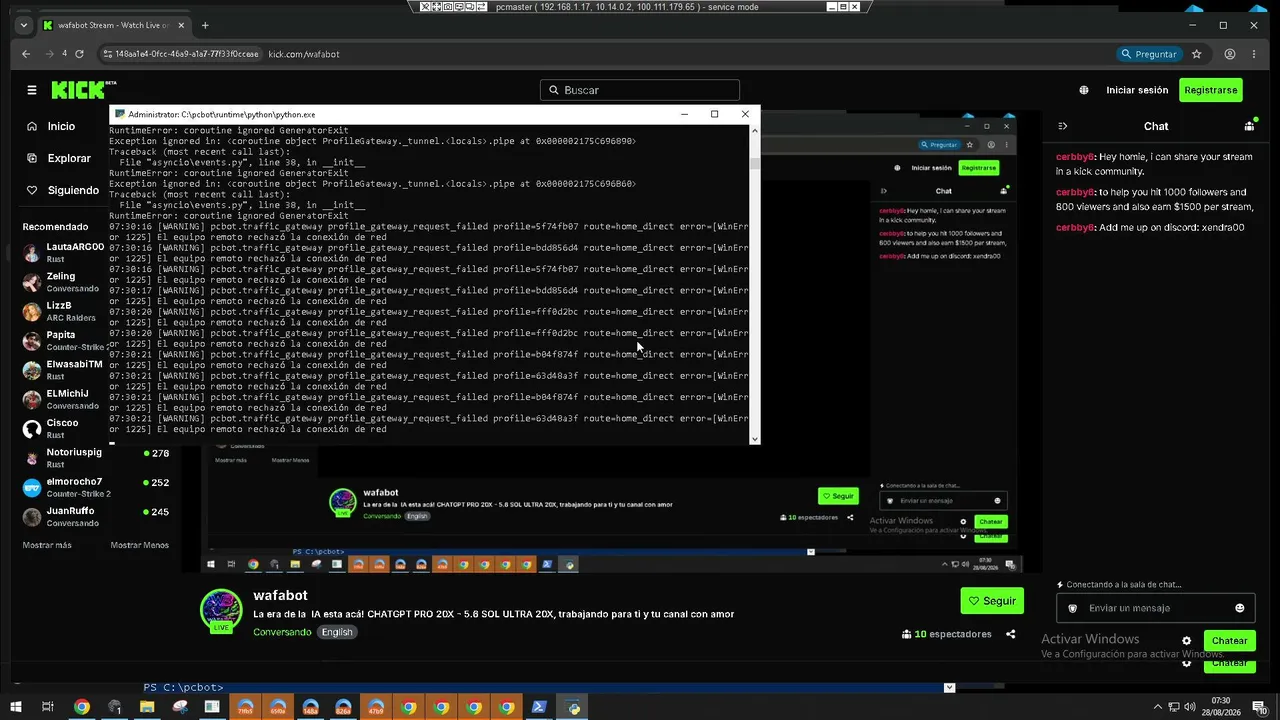Reload the page in Chrome
Viewport: 1280px width, 720px height.
[79, 54]
